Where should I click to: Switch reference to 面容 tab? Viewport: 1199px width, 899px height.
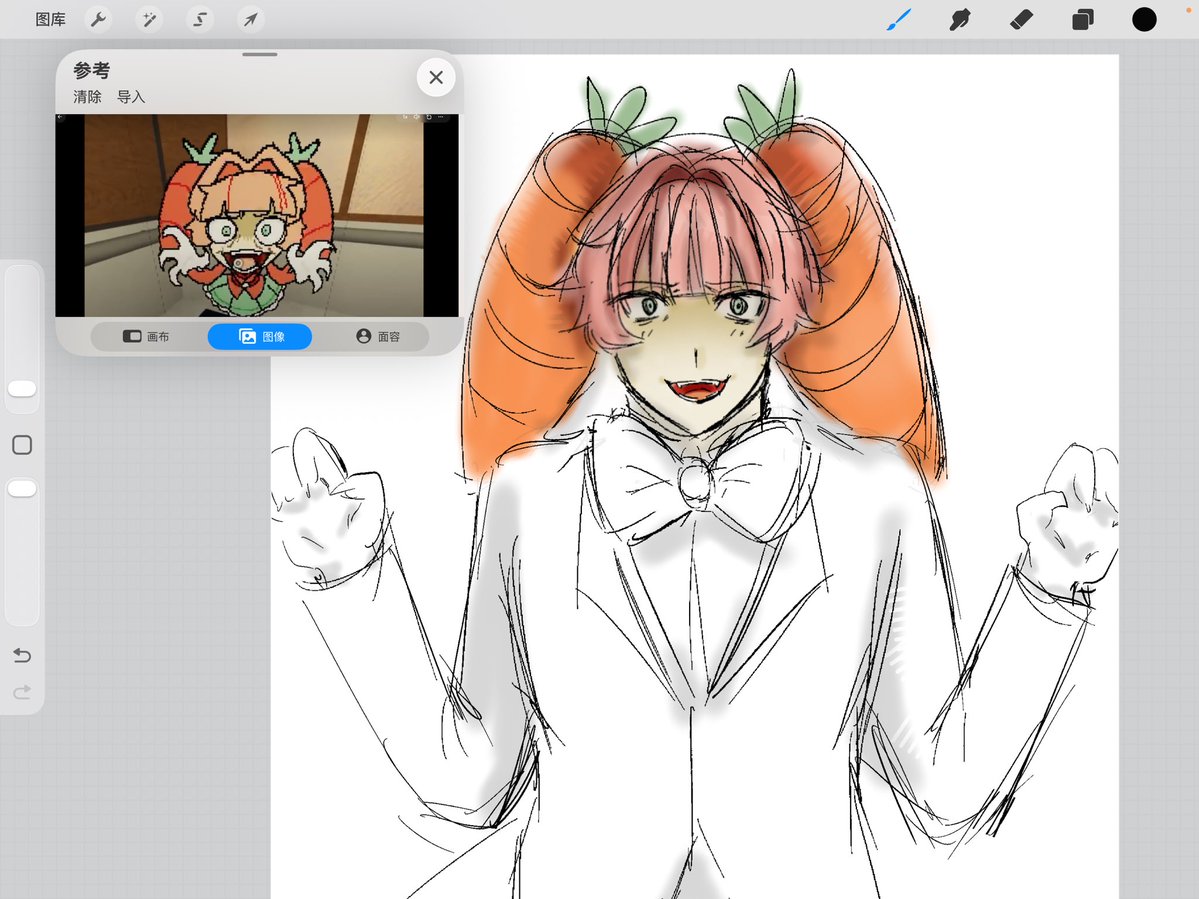pyautogui.click(x=377, y=336)
